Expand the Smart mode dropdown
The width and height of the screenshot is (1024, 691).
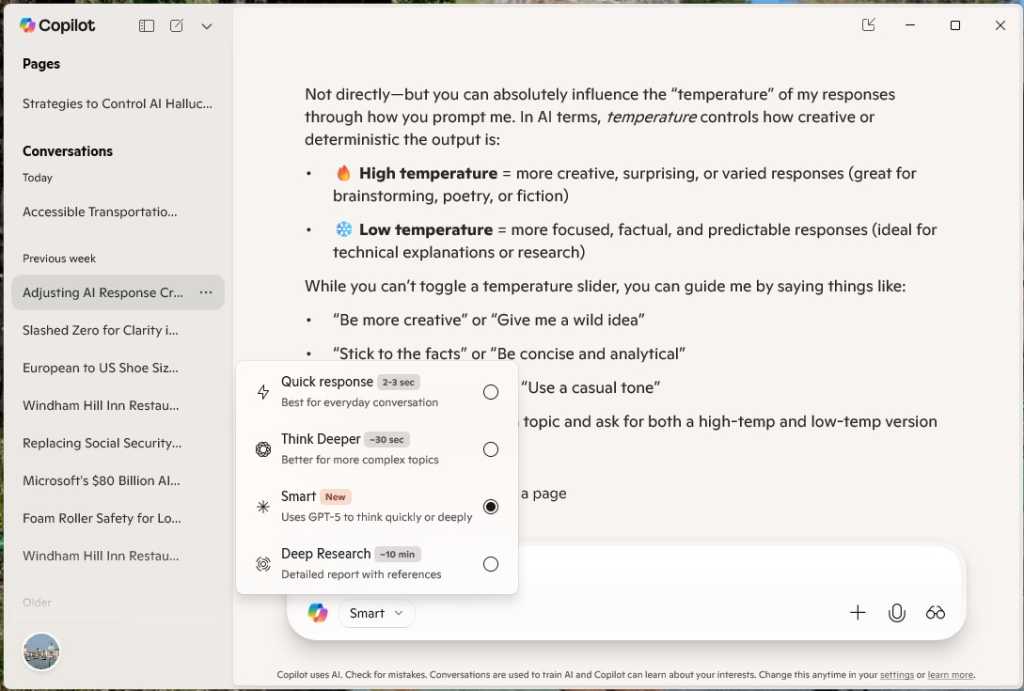[376, 613]
